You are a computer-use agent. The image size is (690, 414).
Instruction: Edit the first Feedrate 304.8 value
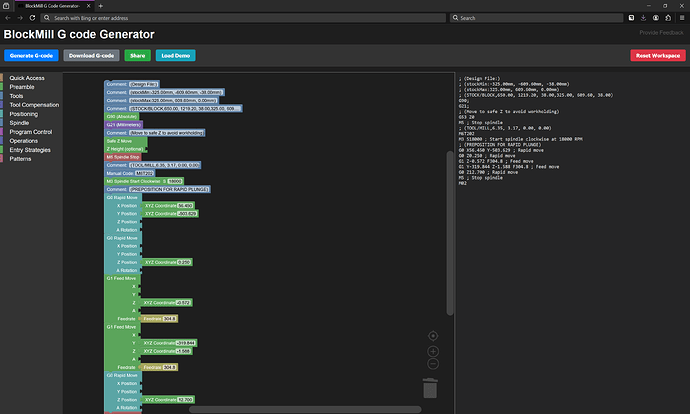(x=169, y=319)
